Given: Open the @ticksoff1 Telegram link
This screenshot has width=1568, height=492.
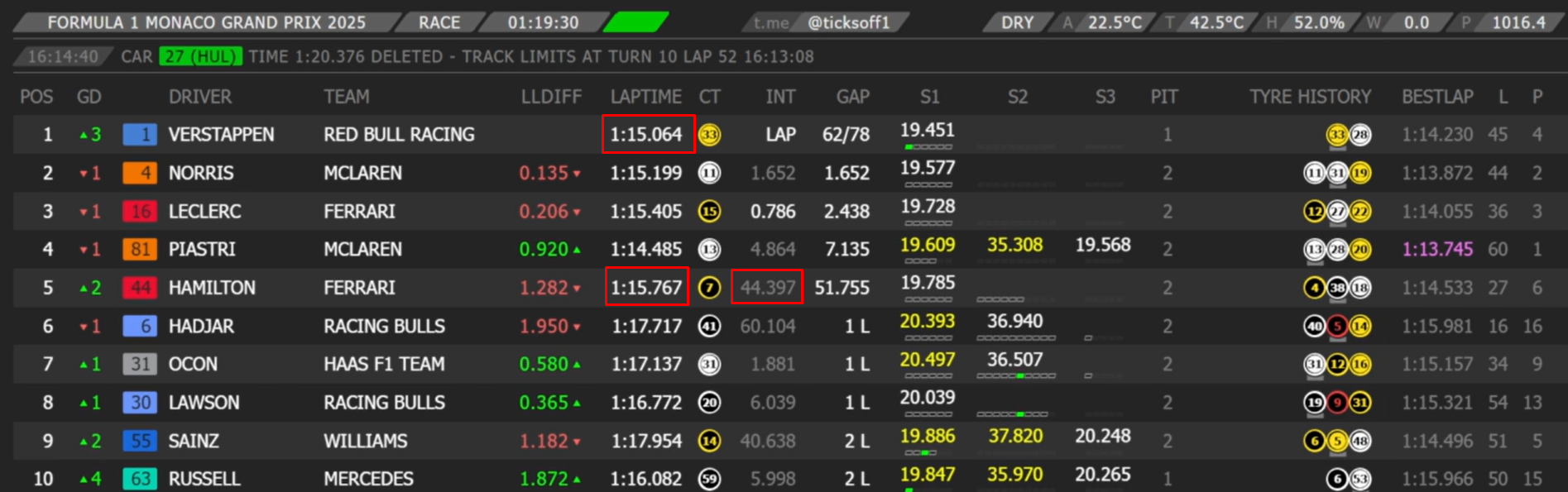Looking at the screenshot, I should 848,22.
